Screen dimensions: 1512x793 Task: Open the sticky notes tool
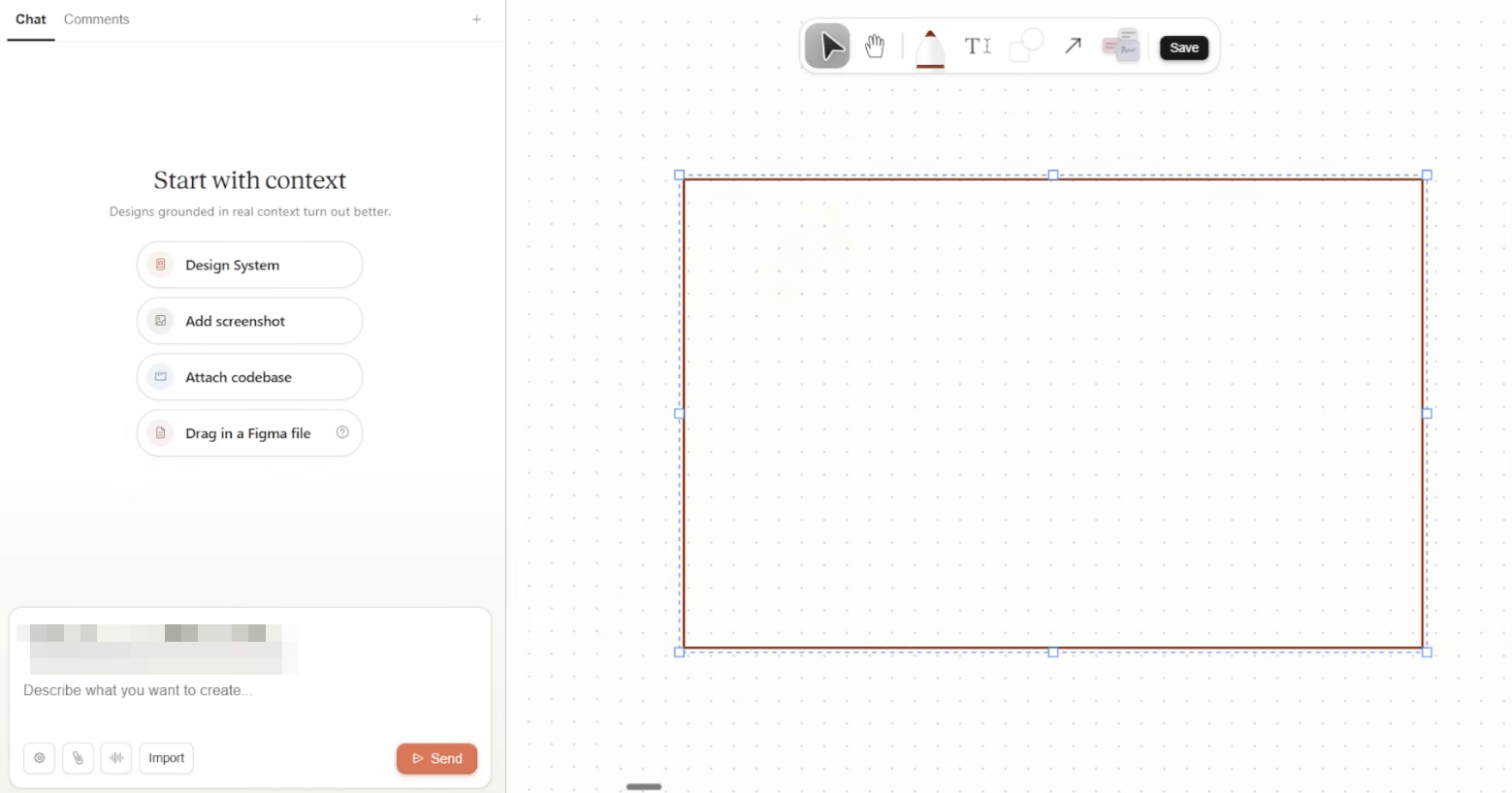click(1120, 46)
